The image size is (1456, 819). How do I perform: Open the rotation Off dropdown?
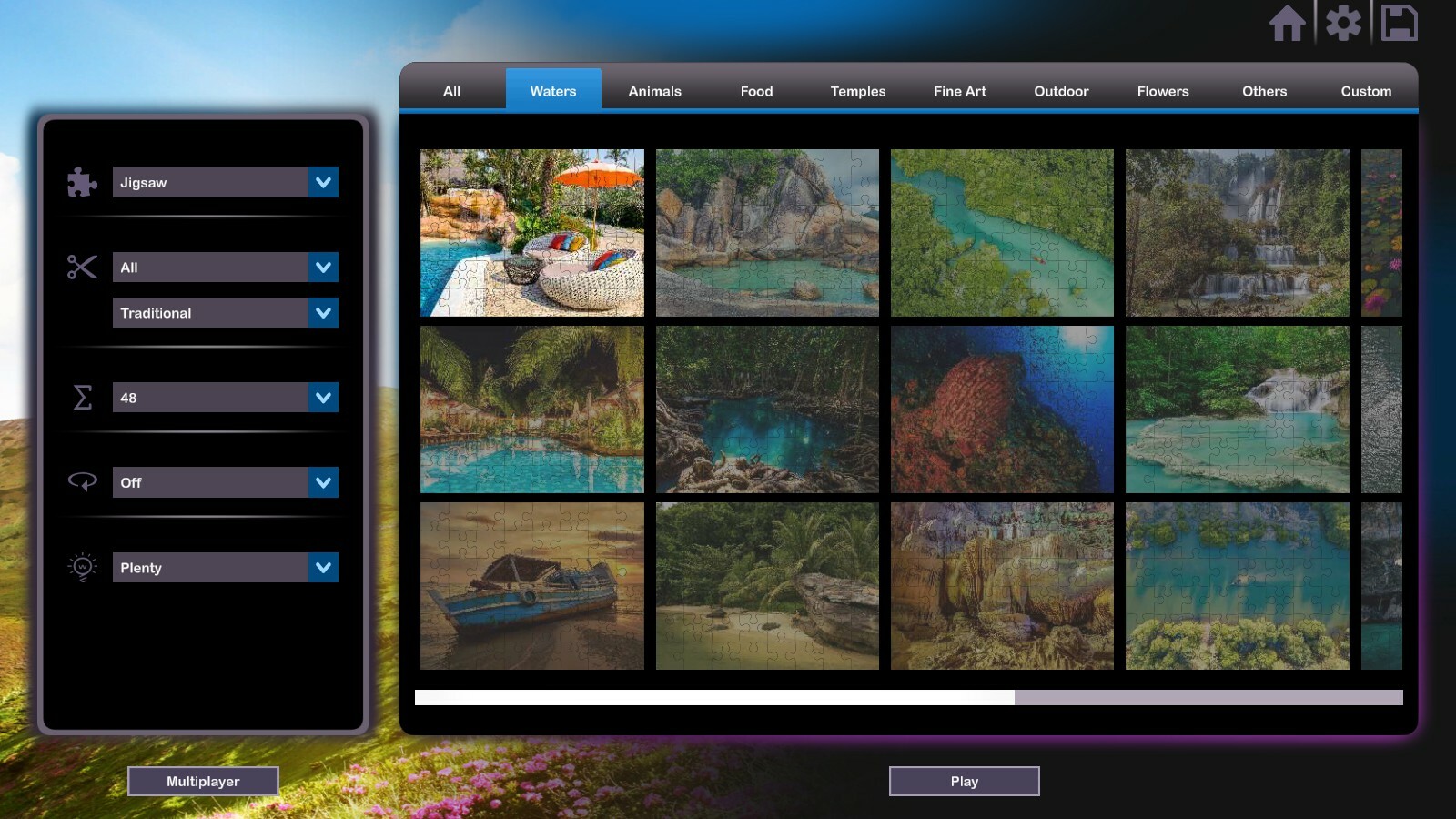225,482
